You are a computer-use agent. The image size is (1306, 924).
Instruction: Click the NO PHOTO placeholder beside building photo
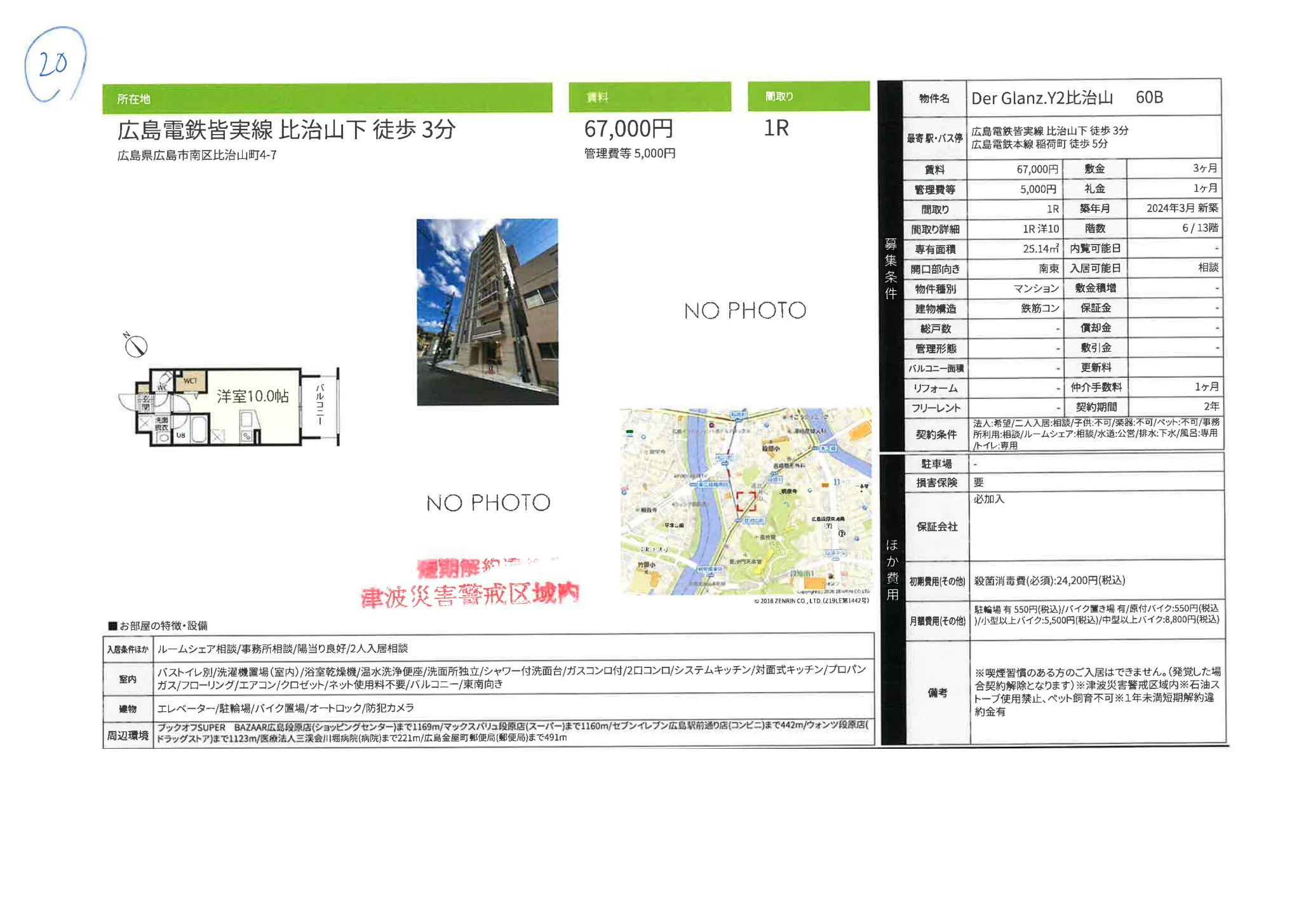(x=744, y=311)
